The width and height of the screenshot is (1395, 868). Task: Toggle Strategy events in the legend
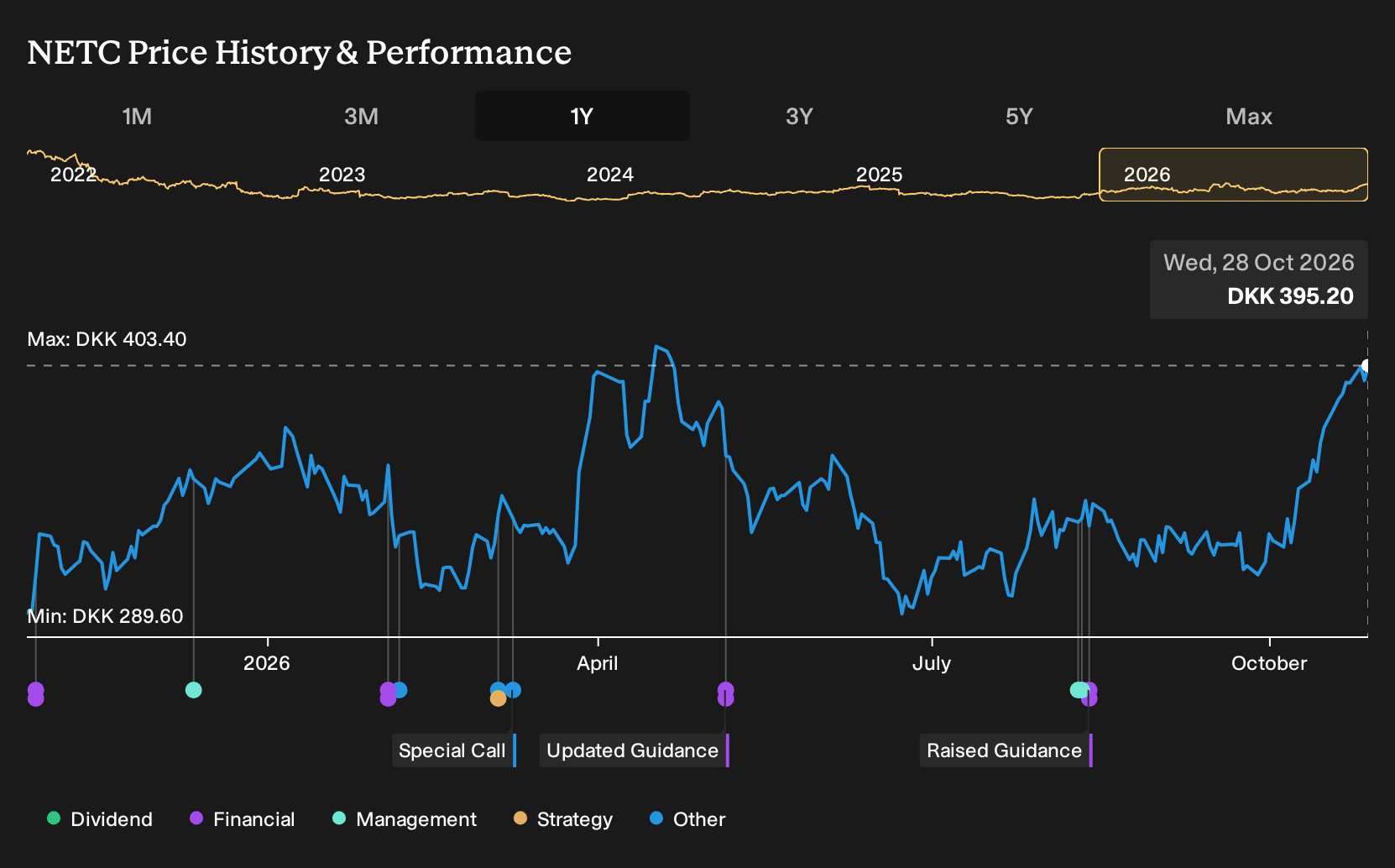[563, 819]
